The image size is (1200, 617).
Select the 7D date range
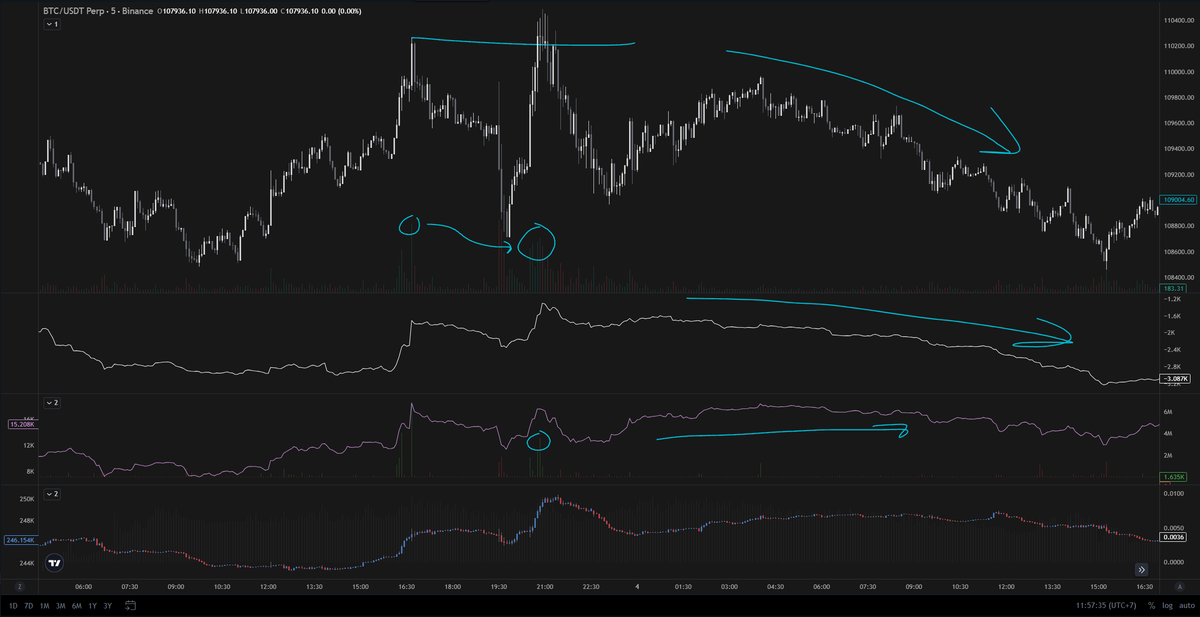(x=30, y=606)
